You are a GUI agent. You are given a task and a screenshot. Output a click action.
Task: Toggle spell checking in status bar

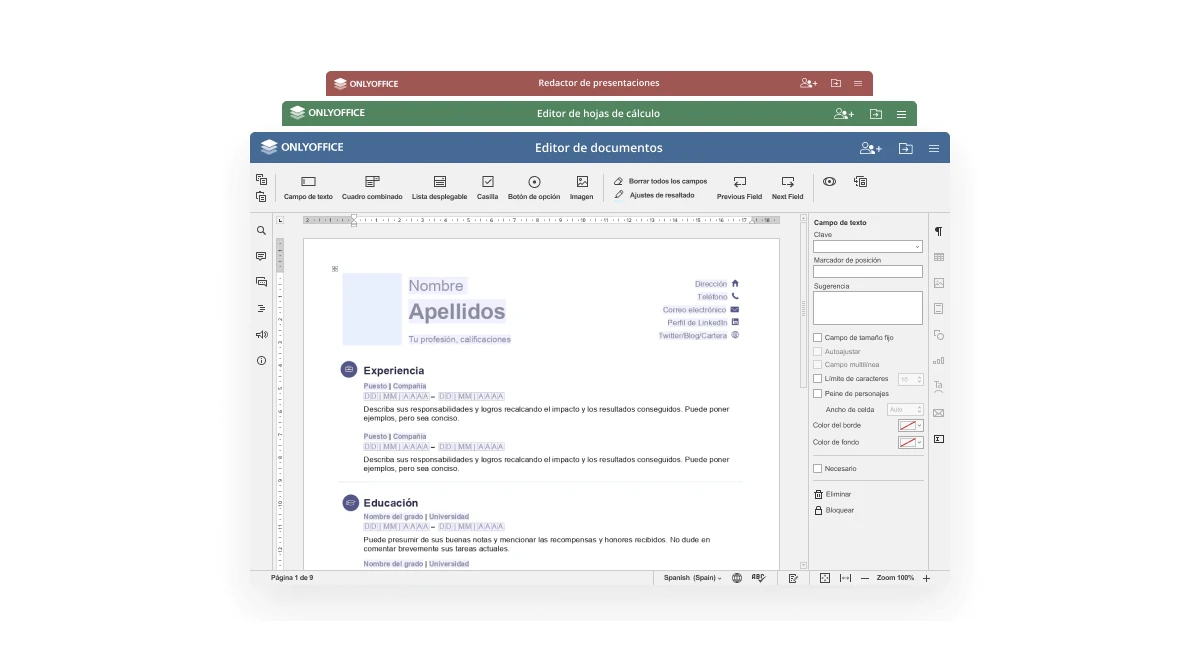point(758,578)
